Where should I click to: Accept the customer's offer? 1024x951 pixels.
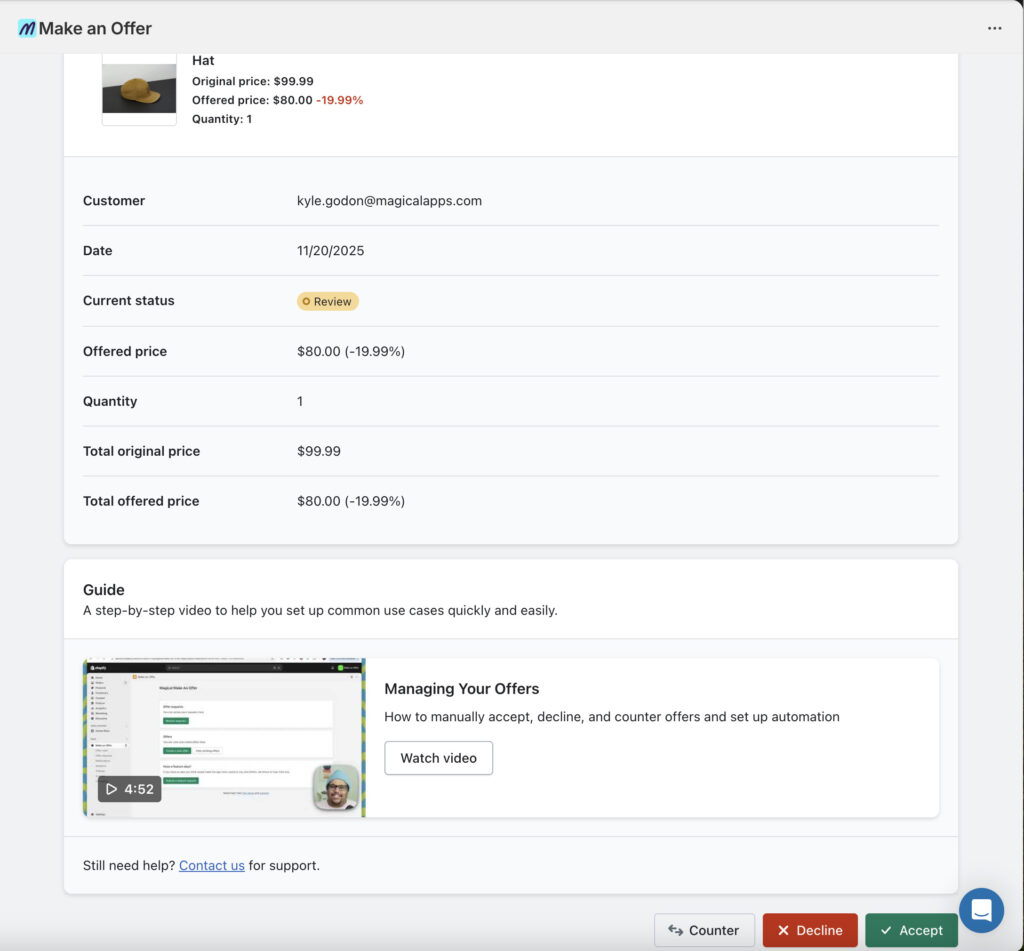[x=911, y=929]
